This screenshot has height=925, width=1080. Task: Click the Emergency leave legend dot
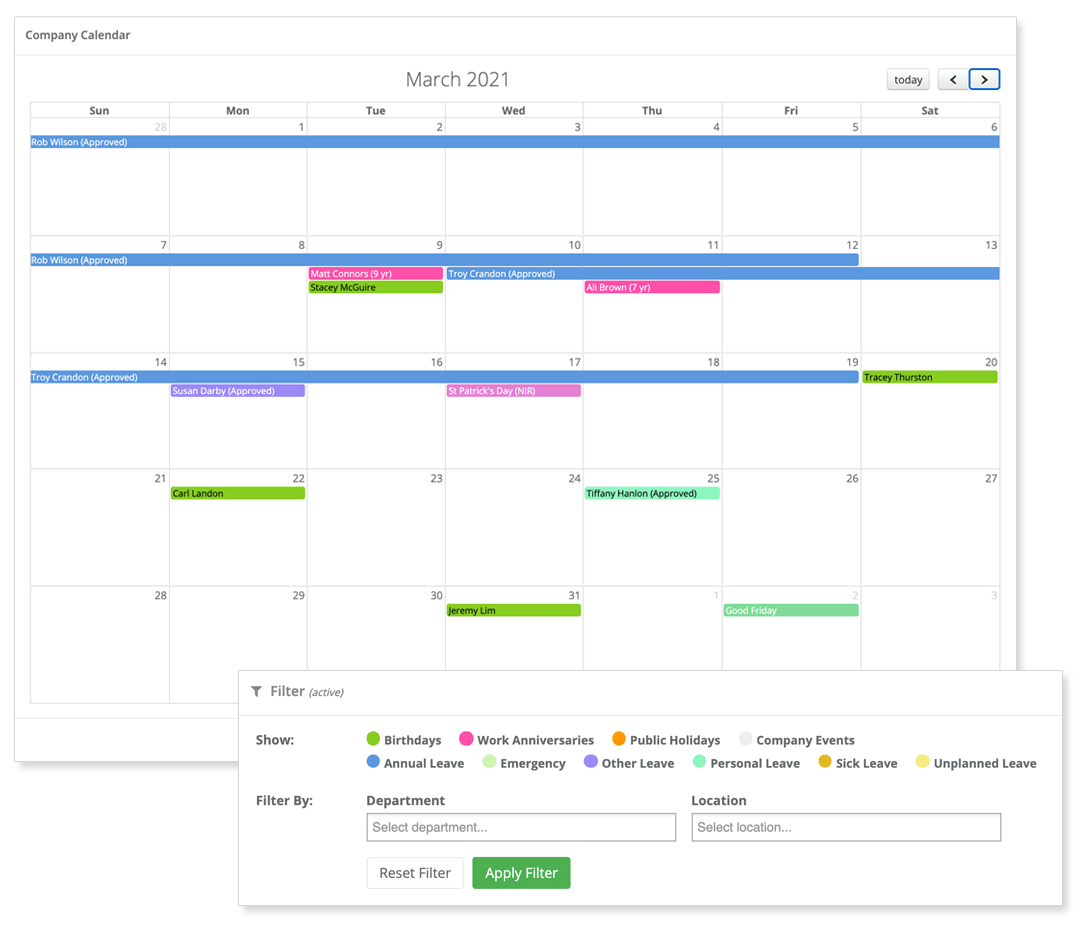[489, 762]
